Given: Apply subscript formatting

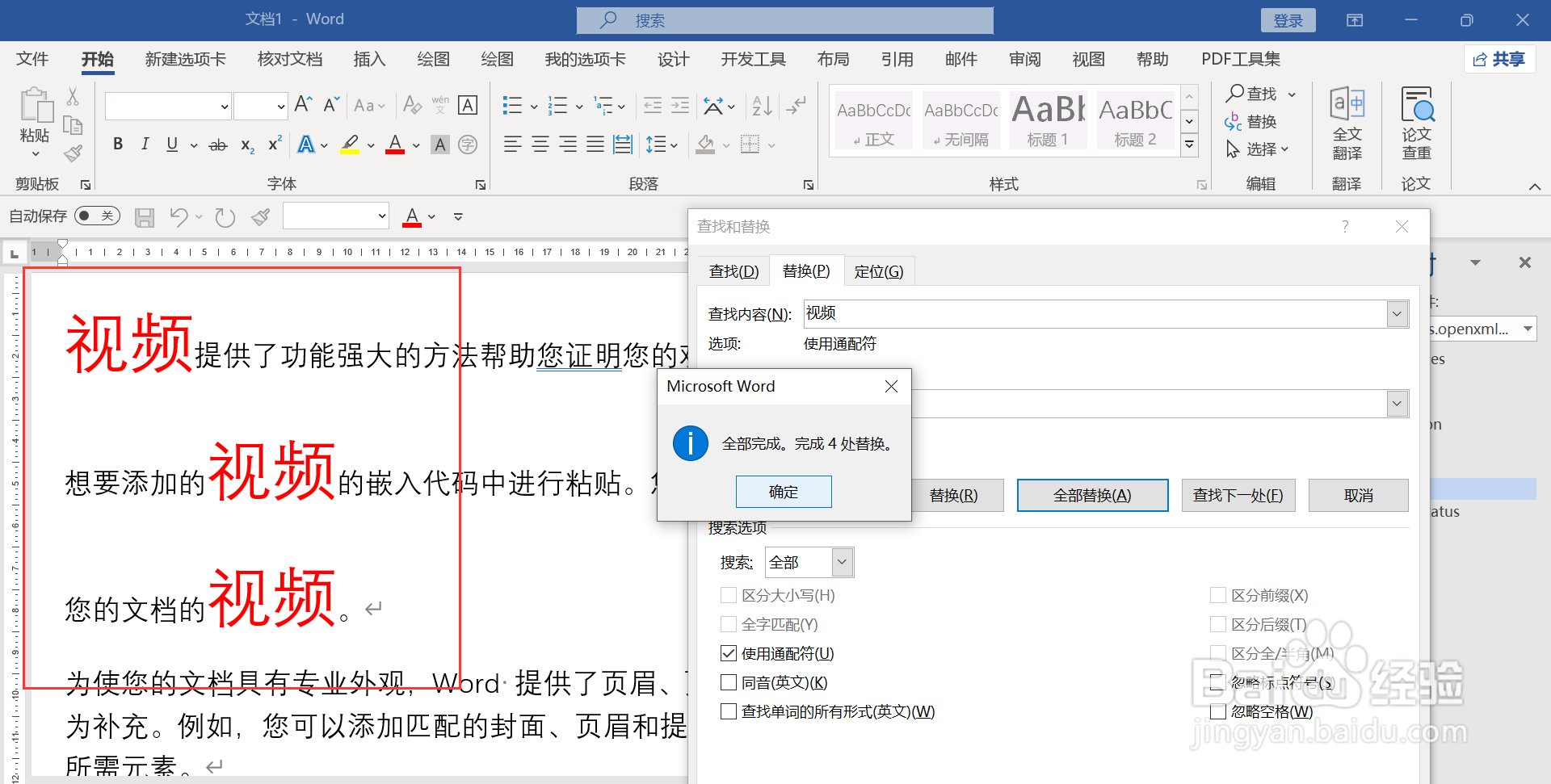Looking at the screenshot, I should pos(247,145).
